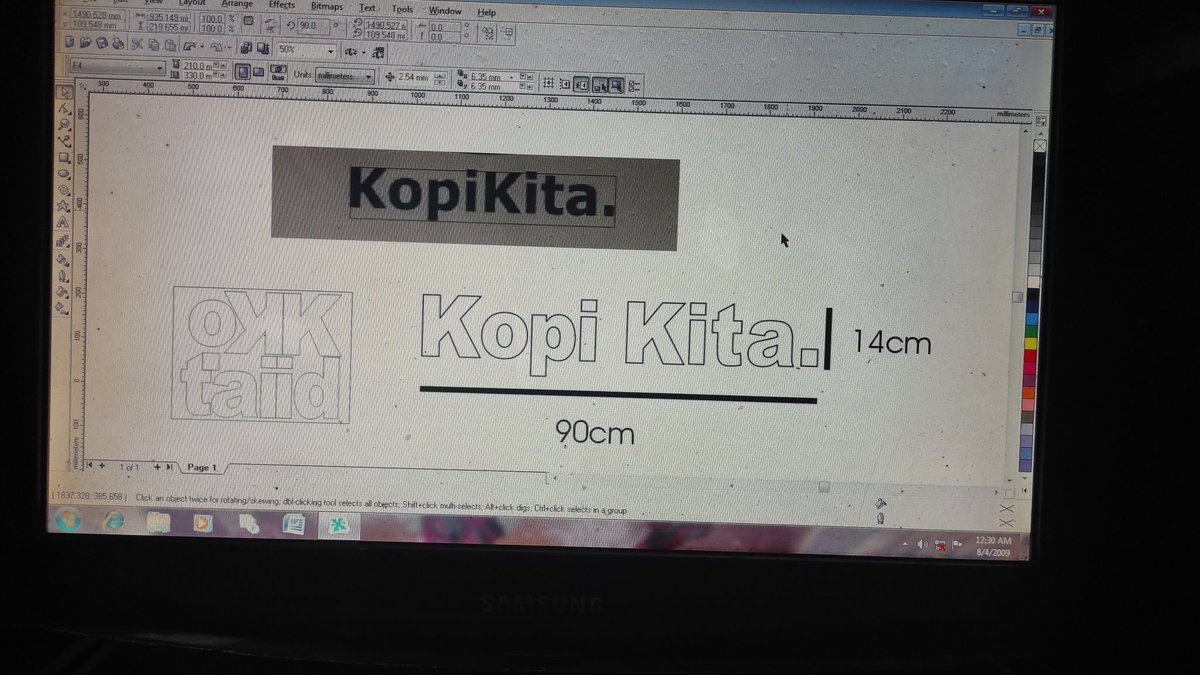The height and width of the screenshot is (675, 1200).
Task: Set page to landscape orientation
Action: pos(258,73)
